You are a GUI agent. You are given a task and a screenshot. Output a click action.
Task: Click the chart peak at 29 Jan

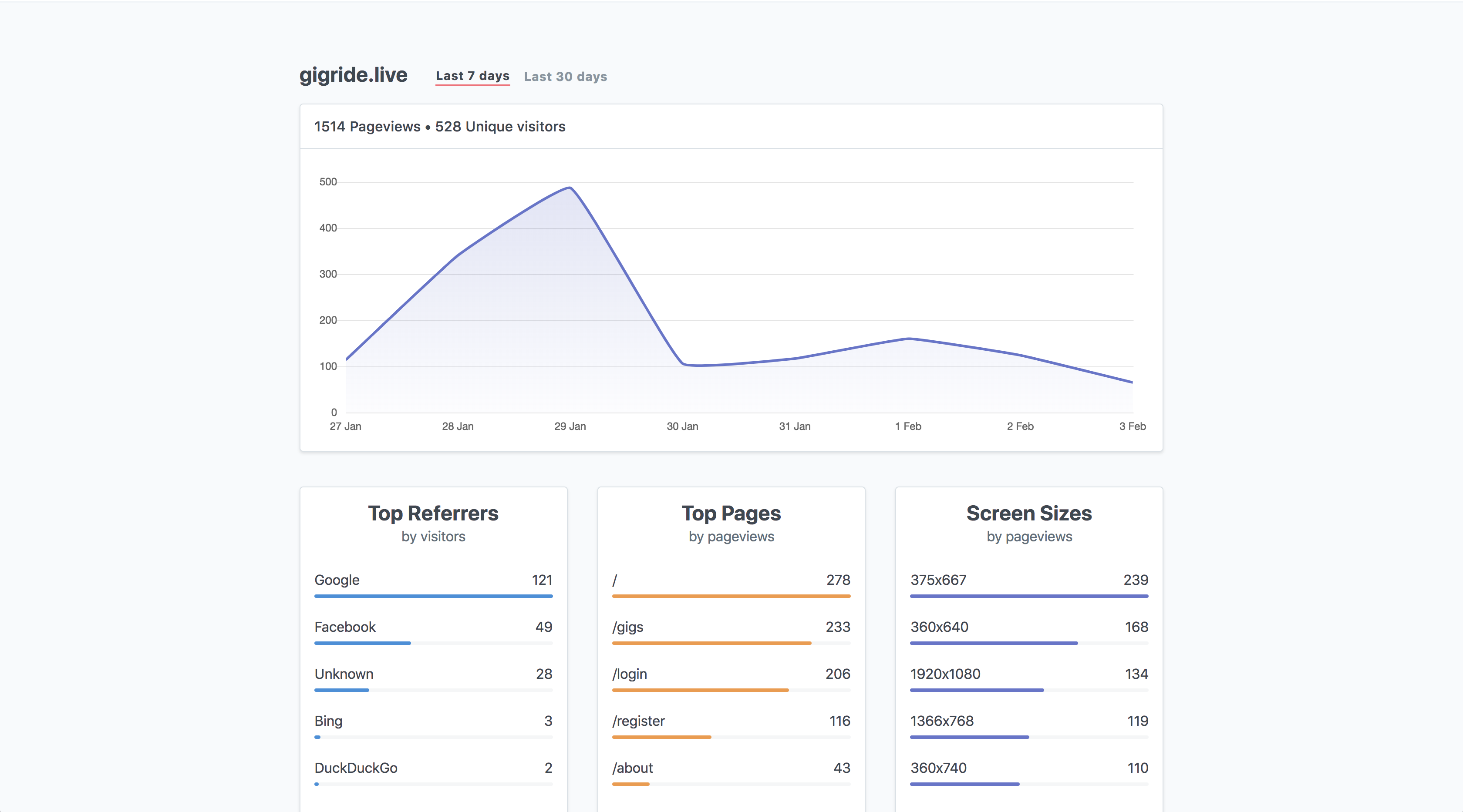(570, 188)
